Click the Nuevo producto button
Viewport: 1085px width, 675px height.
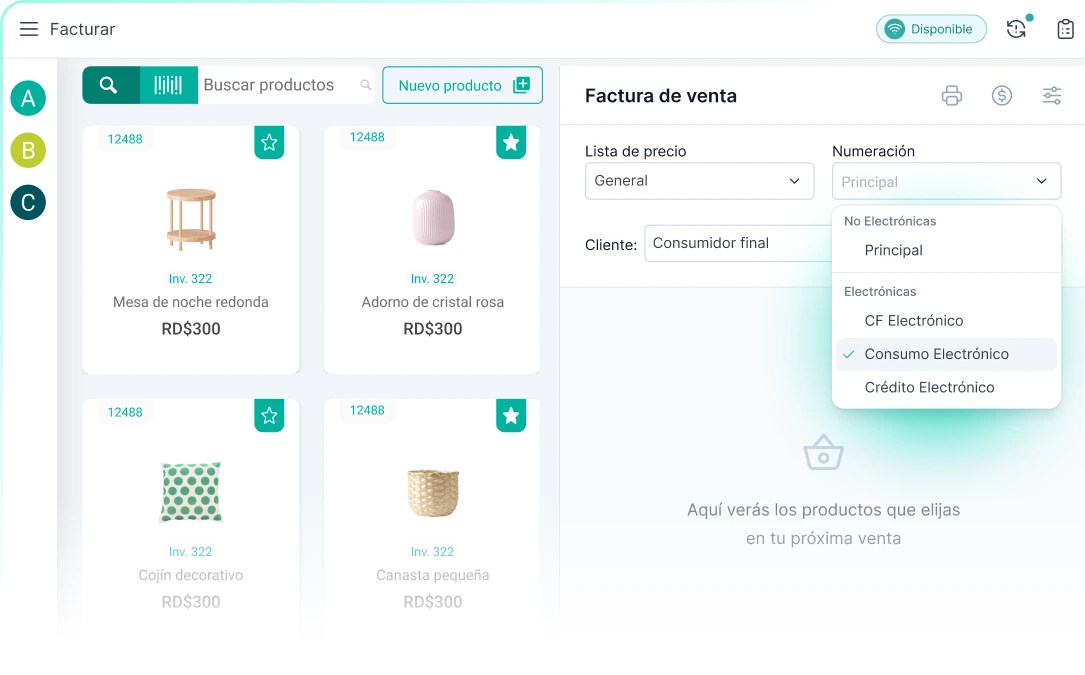462,85
